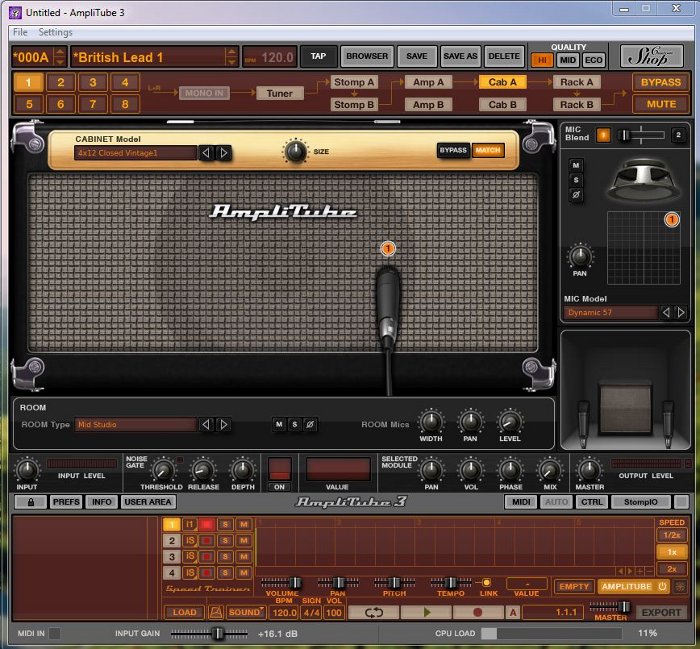
Task: Click the cabinet SIZE knob
Action: tap(295, 151)
